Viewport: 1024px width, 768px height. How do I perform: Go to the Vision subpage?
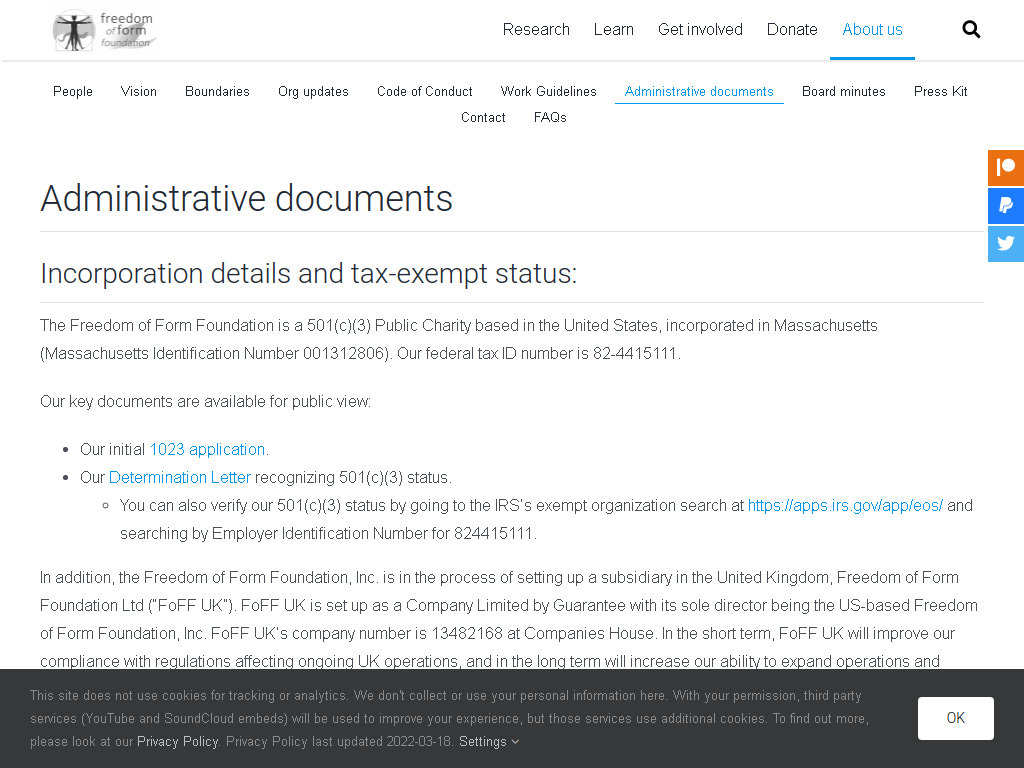pyautogui.click(x=138, y=91)
